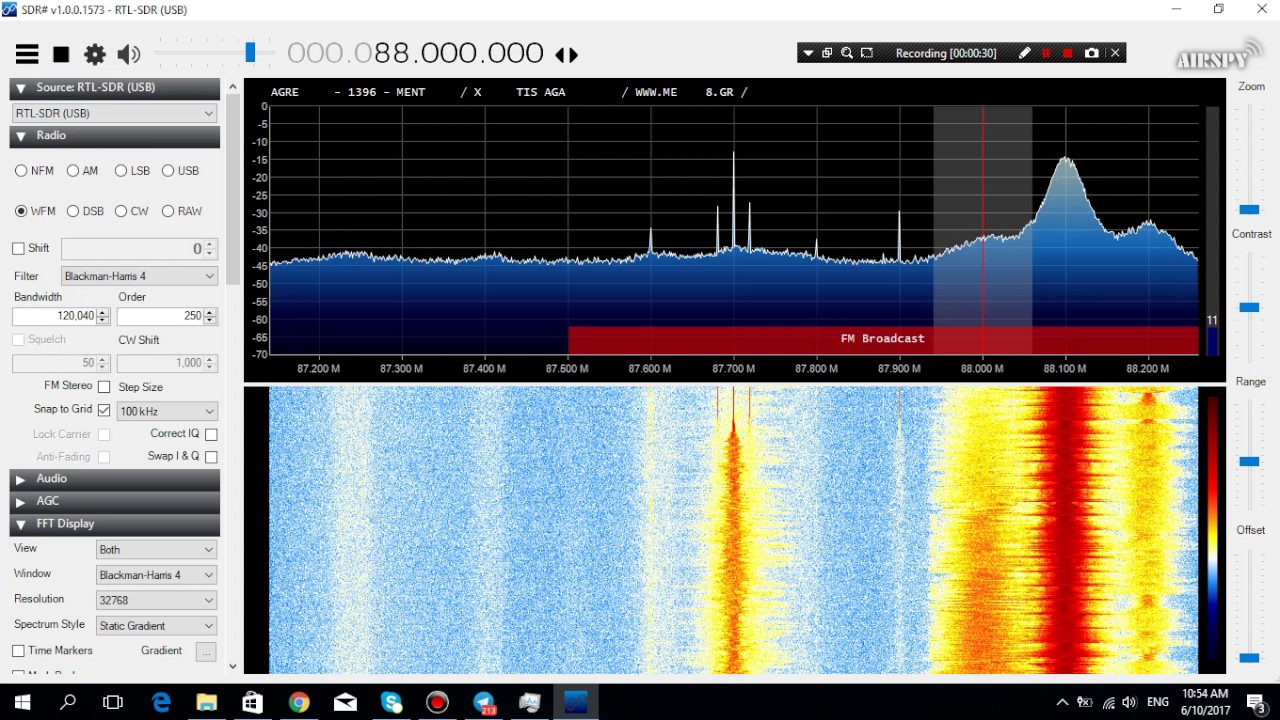
Task: Disable Snap to Grid checkbox
Action: [x=104, y=410]
